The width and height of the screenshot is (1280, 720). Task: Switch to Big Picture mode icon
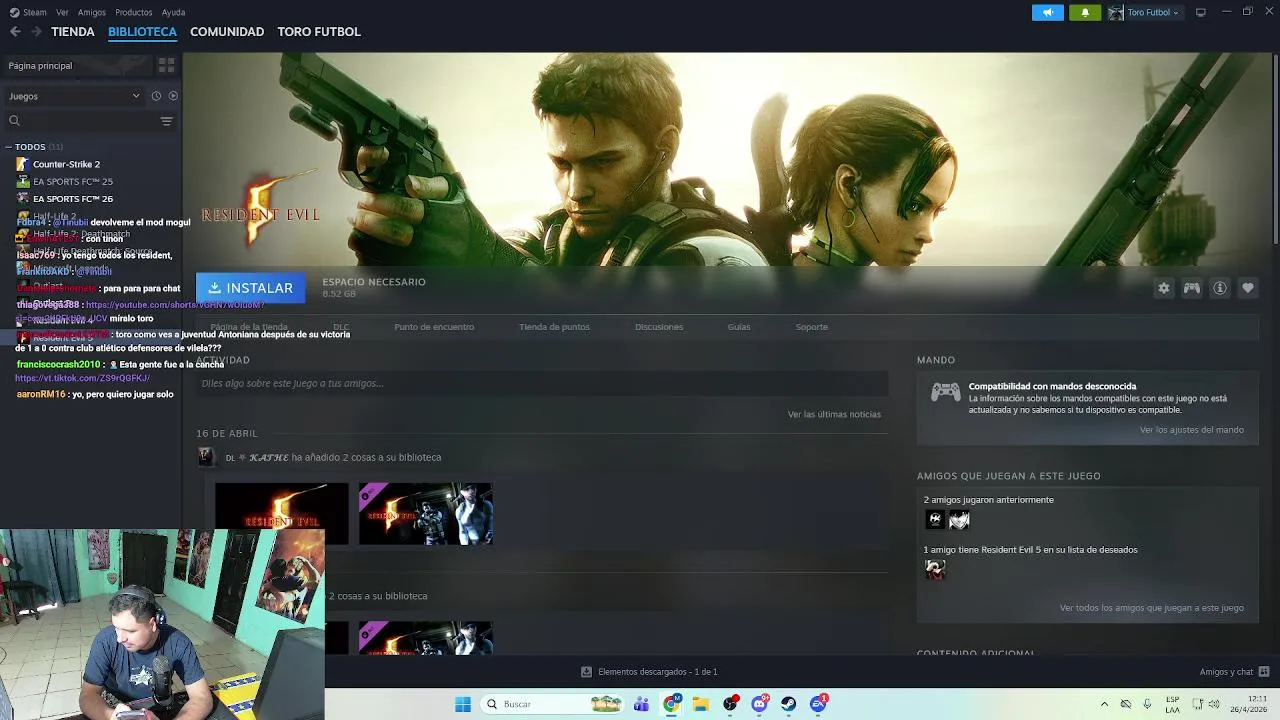coord(1201,12)
